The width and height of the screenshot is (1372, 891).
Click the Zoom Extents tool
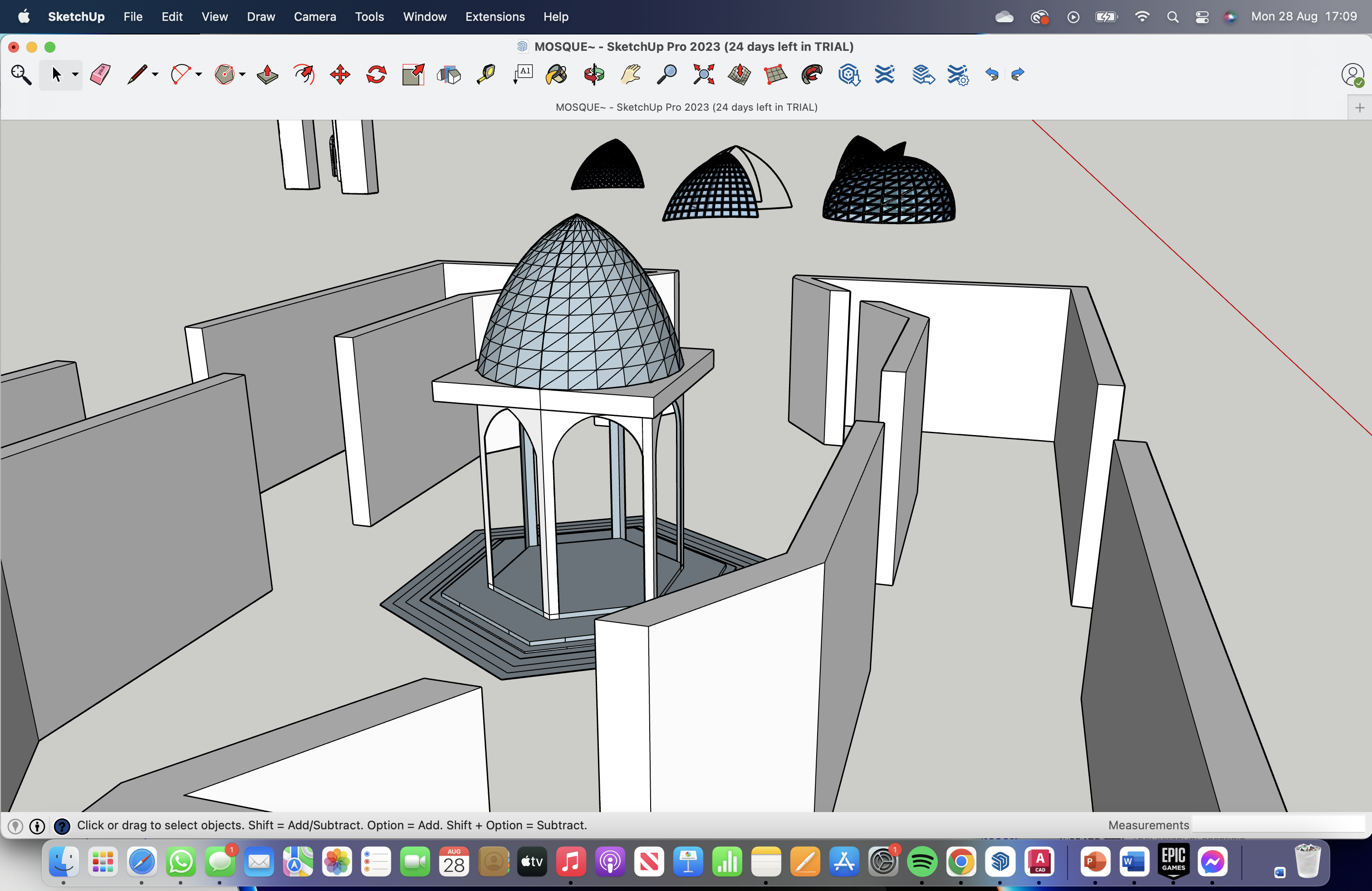click(703, 75)
